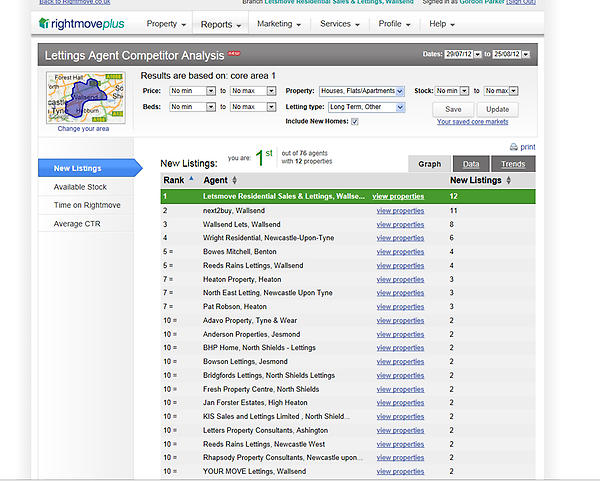Open Property type dropdown

(x=400, y=91)
